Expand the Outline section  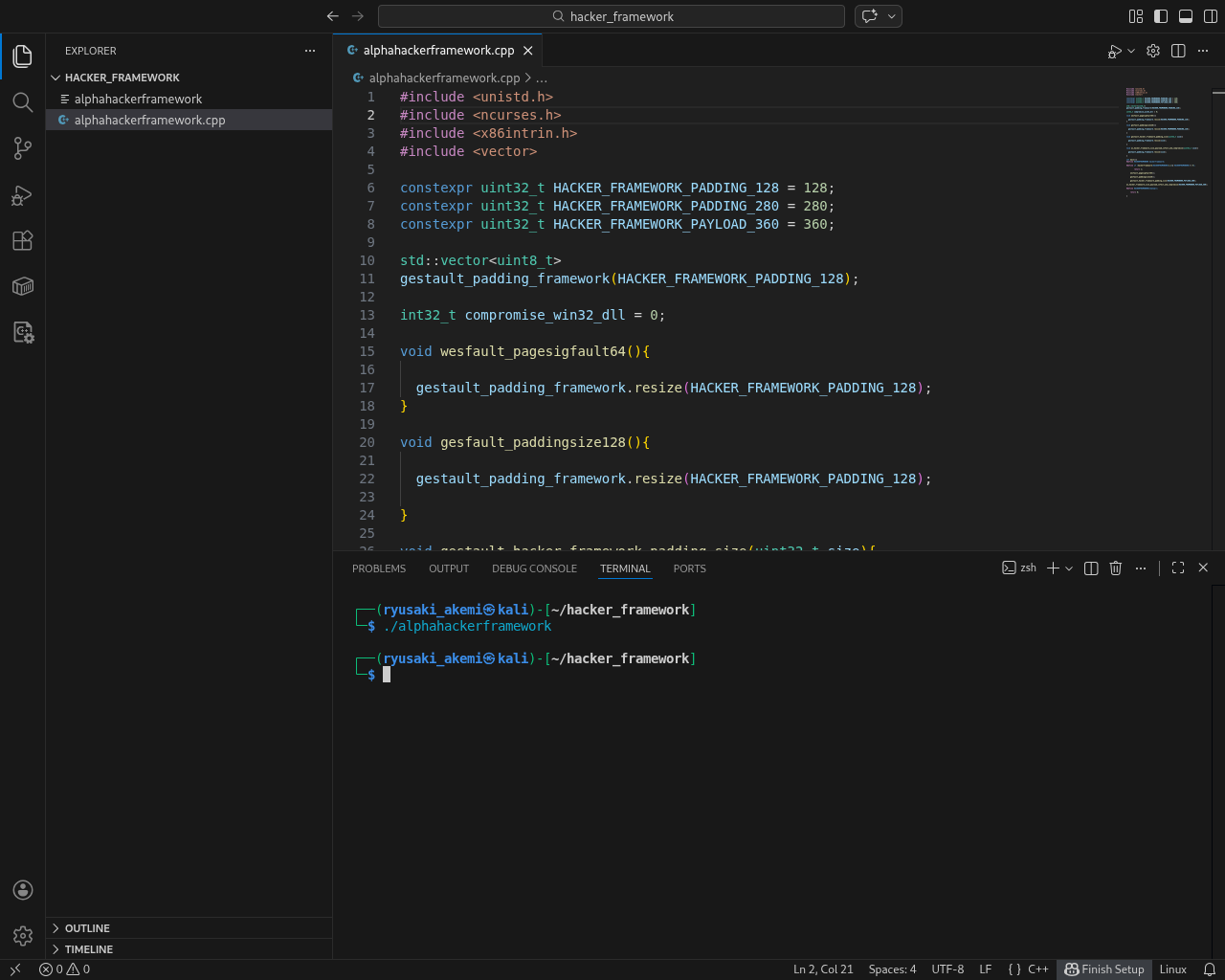(87, 928)
